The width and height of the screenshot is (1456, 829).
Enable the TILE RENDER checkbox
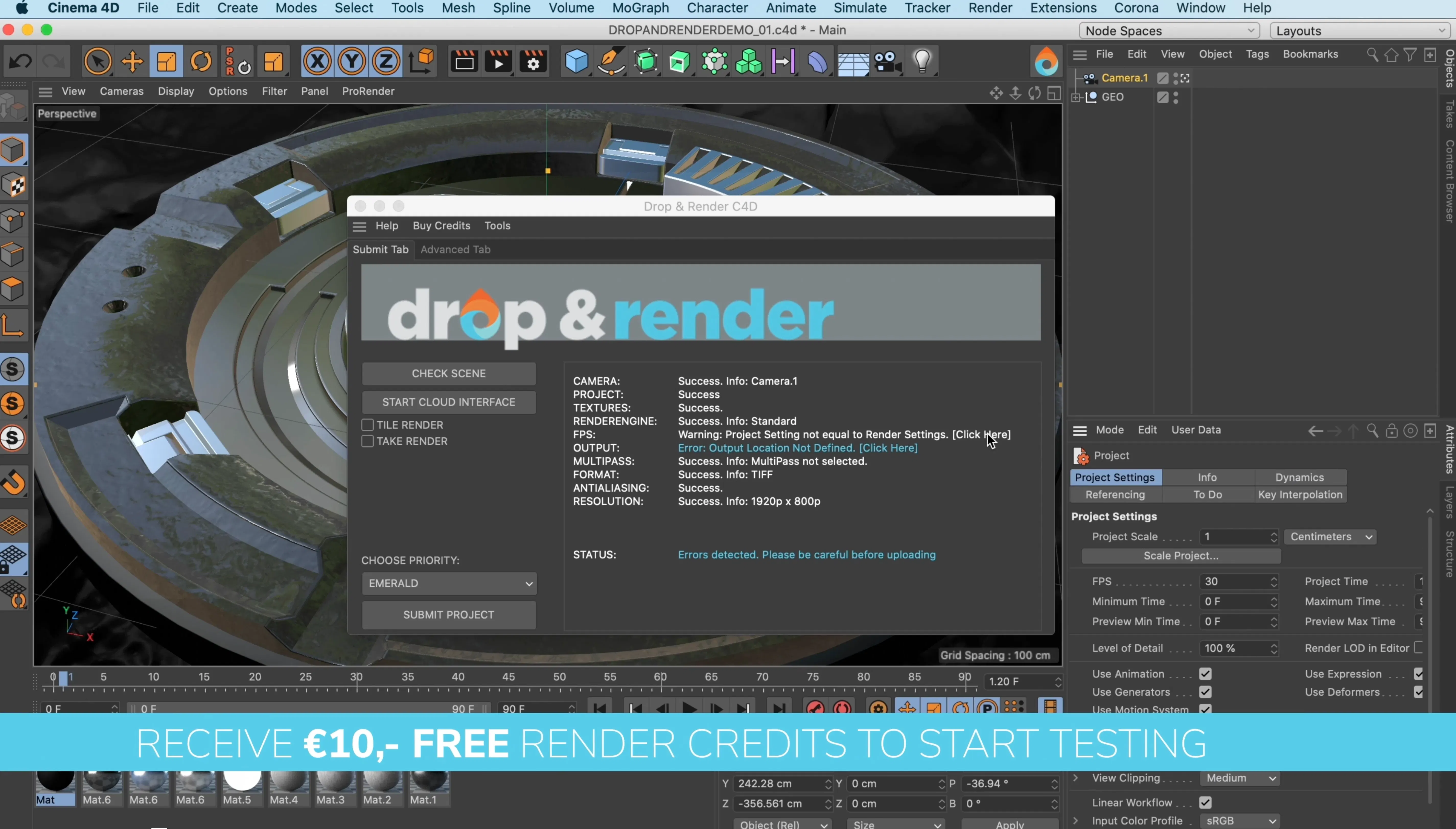[367, 425]
